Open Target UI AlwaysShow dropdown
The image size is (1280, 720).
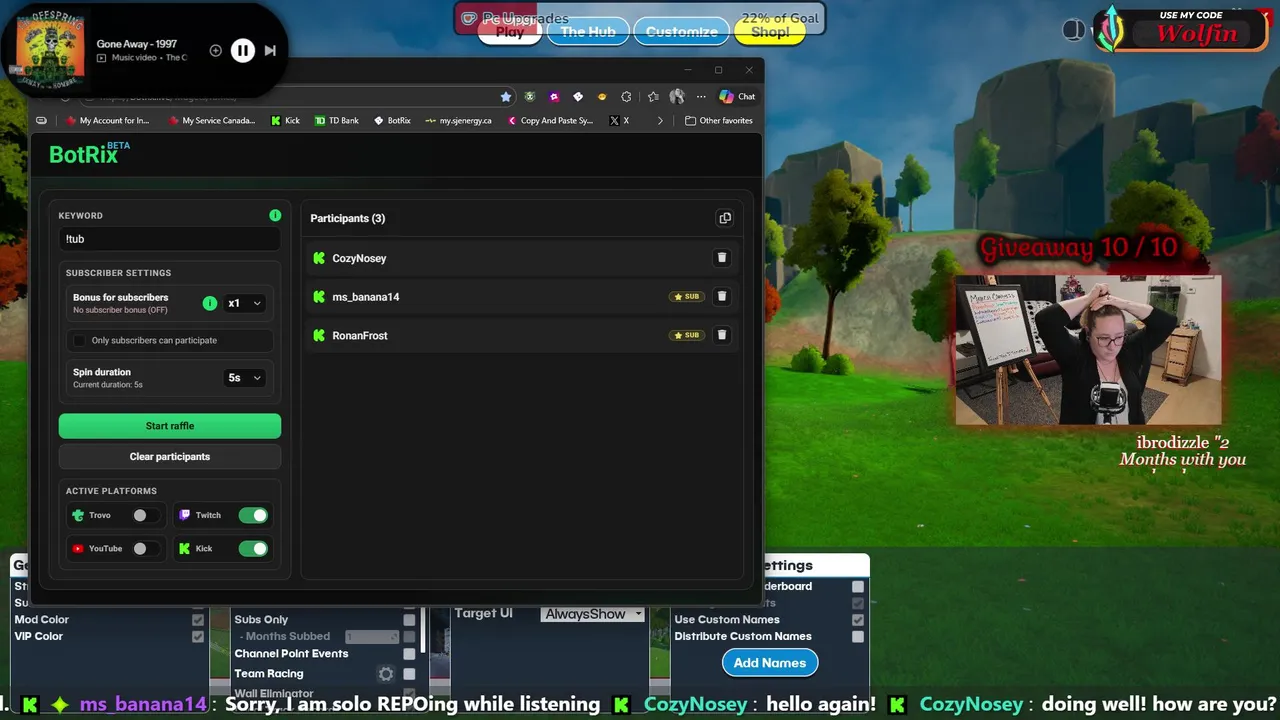[x=593, y=614]
